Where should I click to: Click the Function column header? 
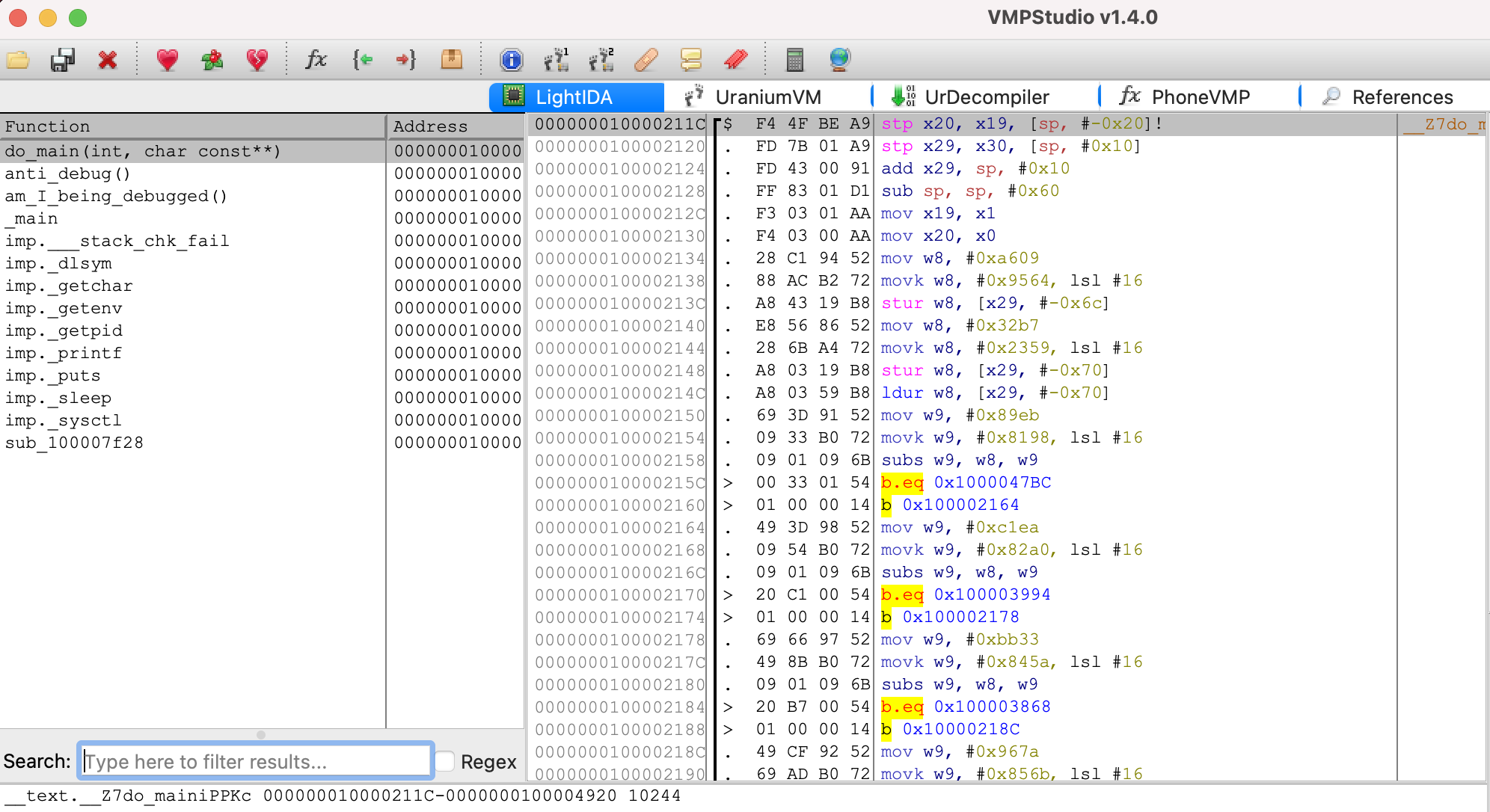pyautogui.click(x=192, y=126)
